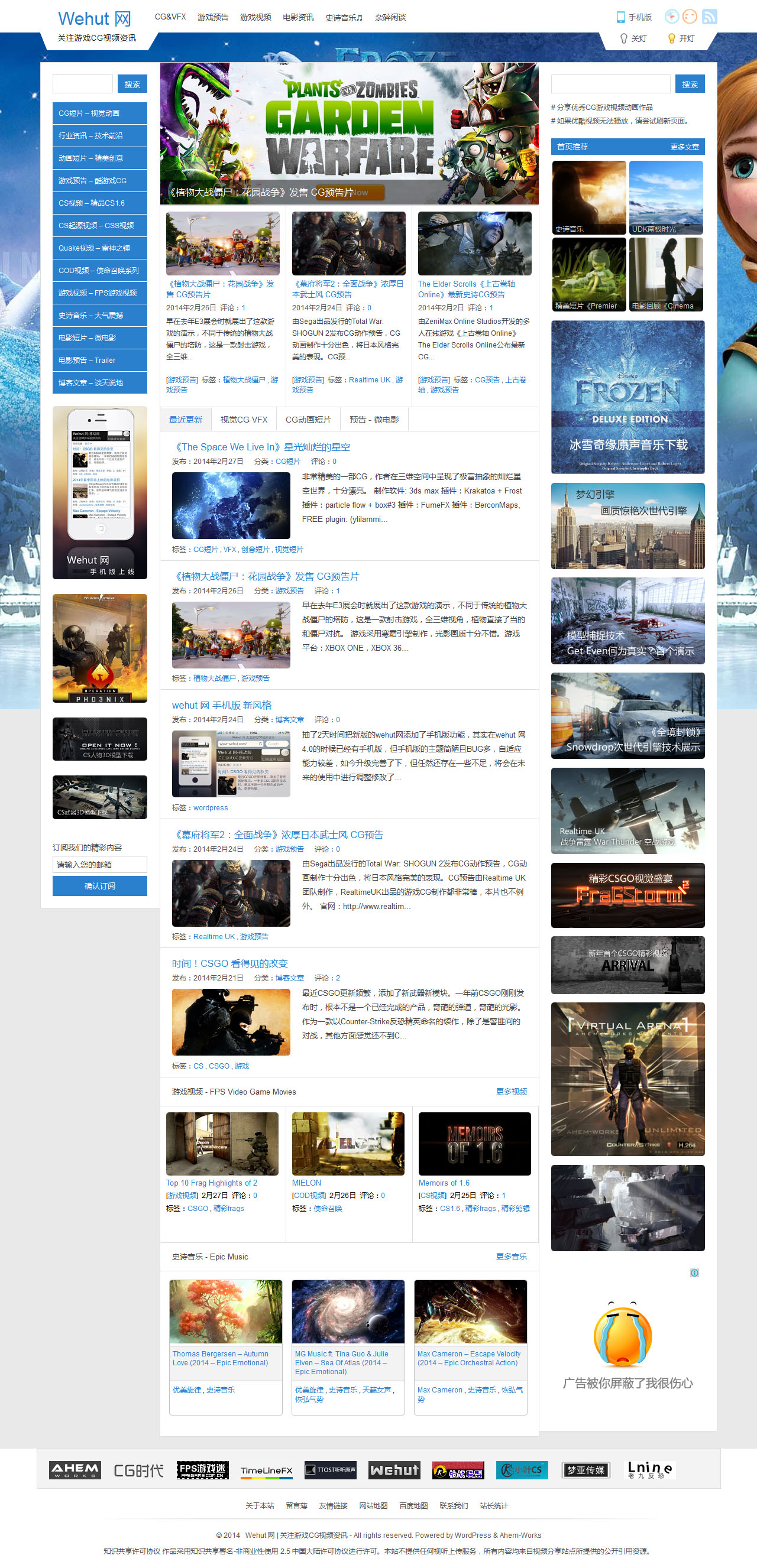Open the Memoirs of 1.6 video thumbnail
The width and height of the screenshot is (757, 1568).
click(474, 1144)
